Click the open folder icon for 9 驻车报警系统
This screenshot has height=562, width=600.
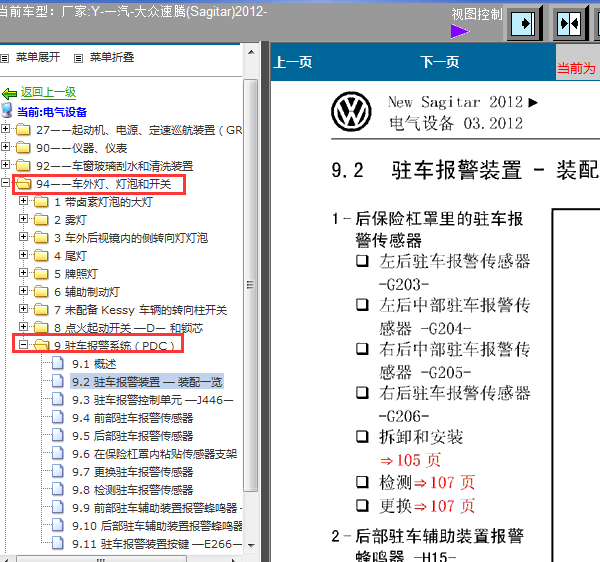point(41,345)
